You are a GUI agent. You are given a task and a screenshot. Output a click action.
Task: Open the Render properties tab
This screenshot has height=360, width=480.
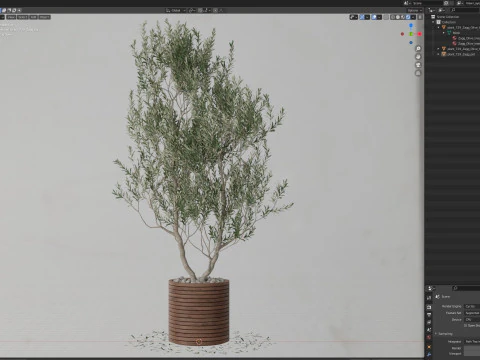click(429, 307)
